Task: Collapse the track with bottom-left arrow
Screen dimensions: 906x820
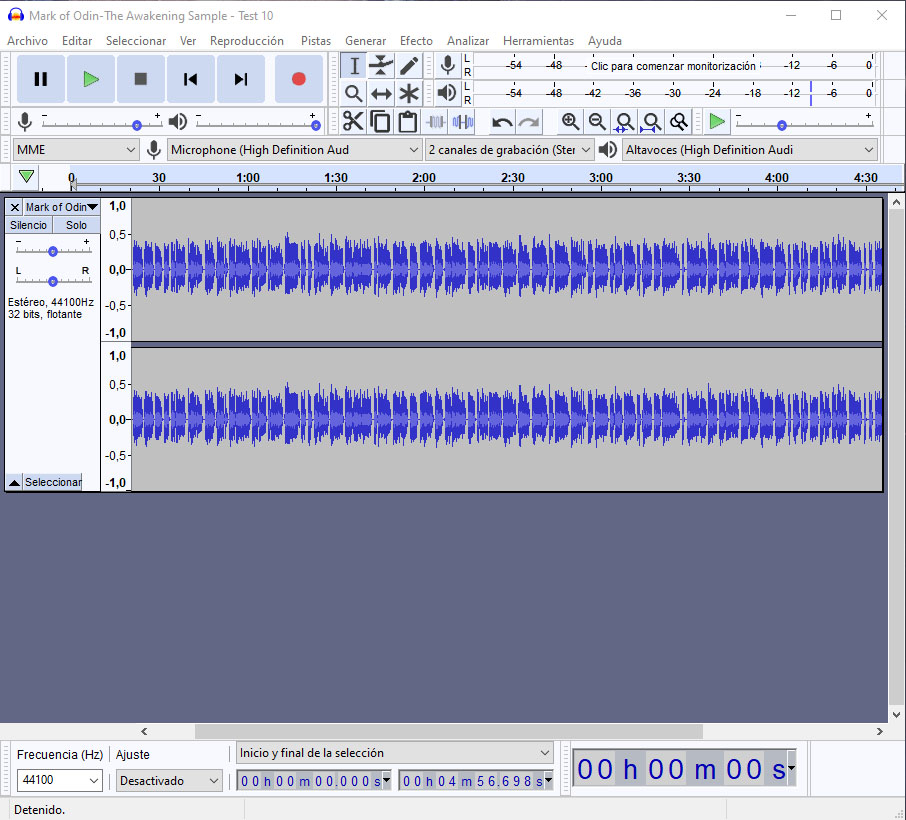Action: [x=14, y=483]
